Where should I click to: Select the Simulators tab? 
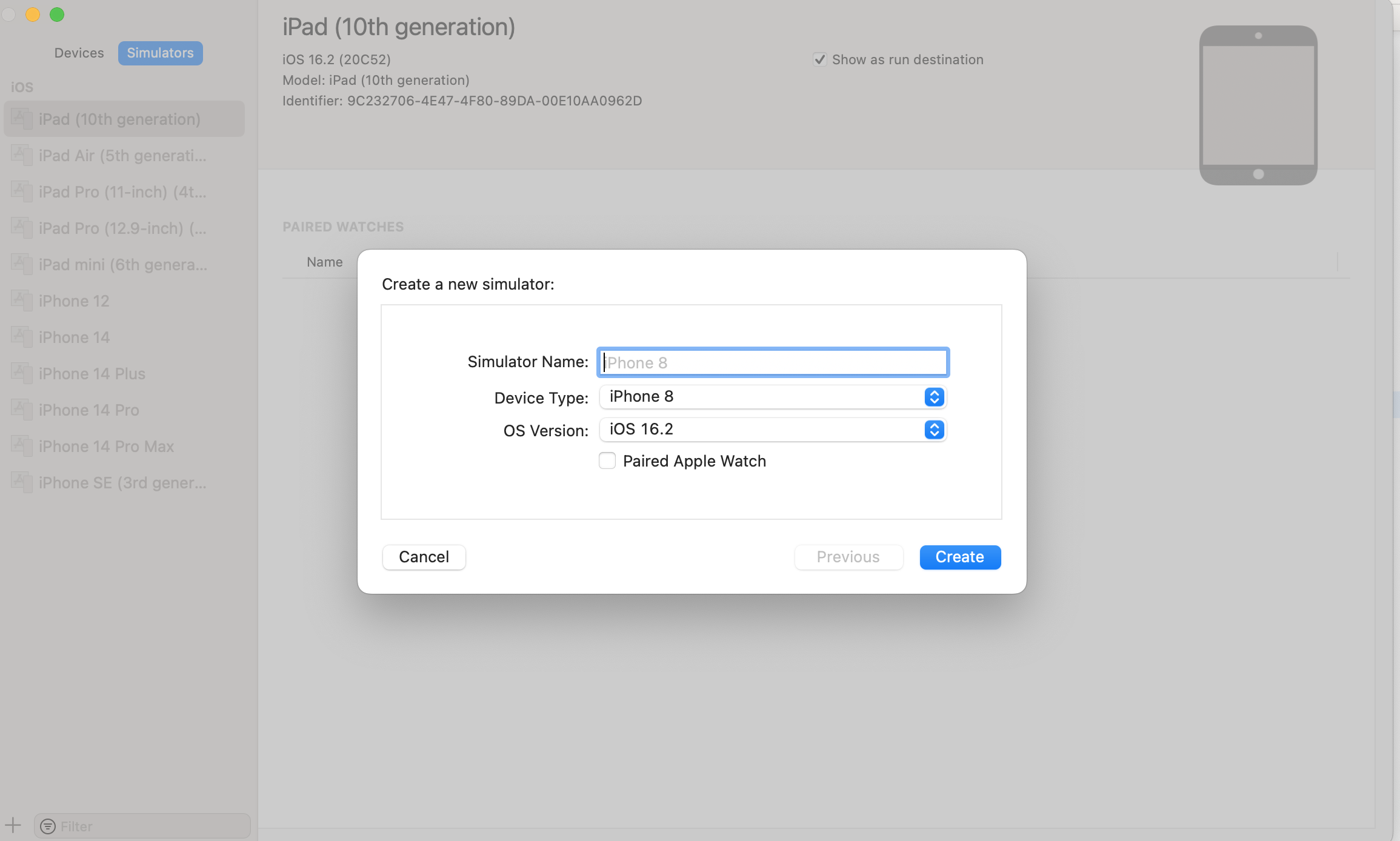[x=160, y=53]
